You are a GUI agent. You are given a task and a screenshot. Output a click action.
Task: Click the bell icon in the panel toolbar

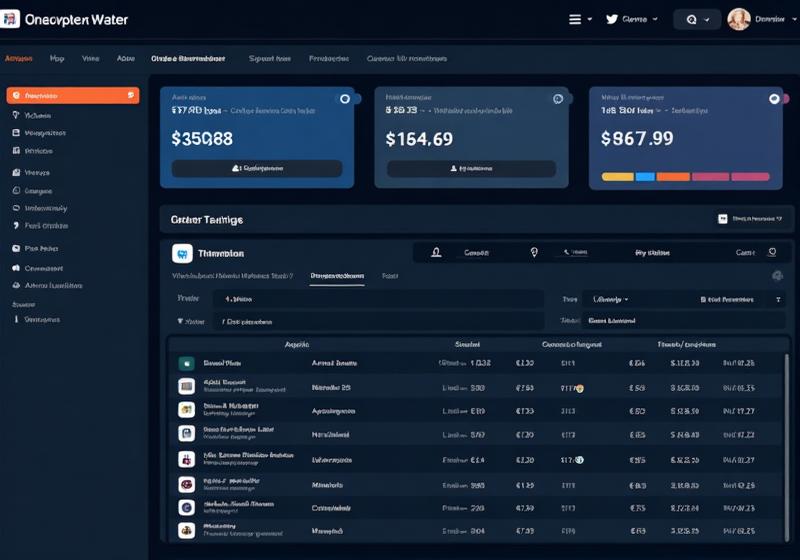coord(436,253)
